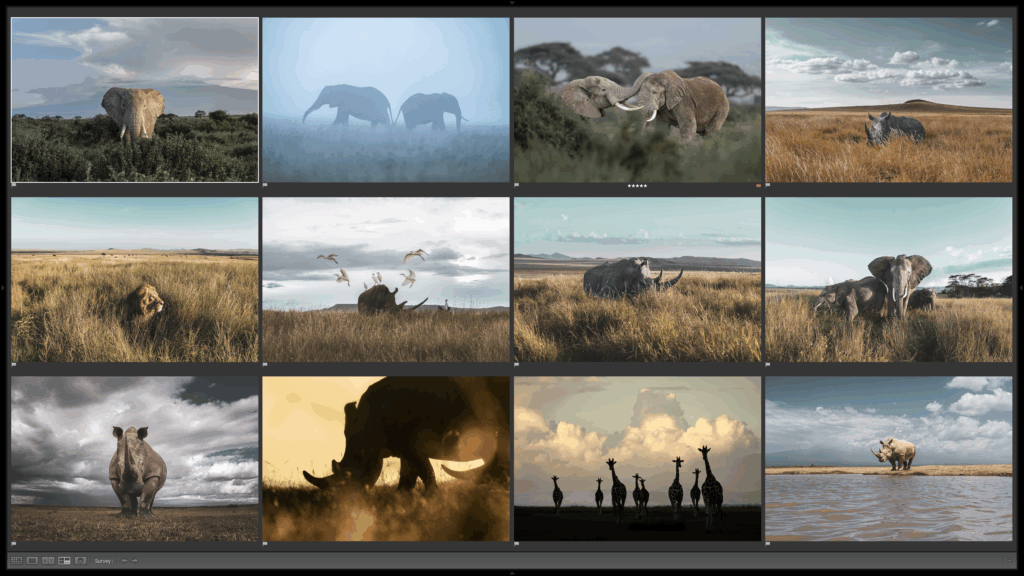Toggle flag under lone elephant photo

pos(14,185)
